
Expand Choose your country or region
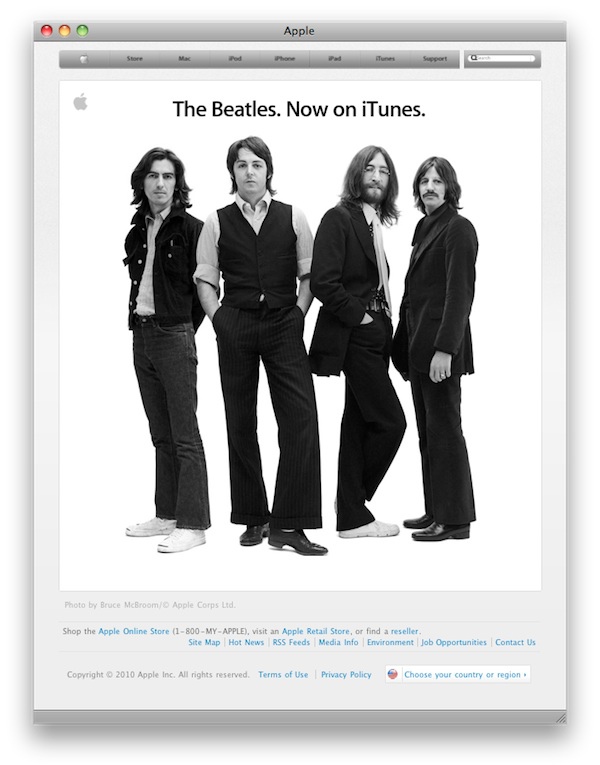pos(465,674)
